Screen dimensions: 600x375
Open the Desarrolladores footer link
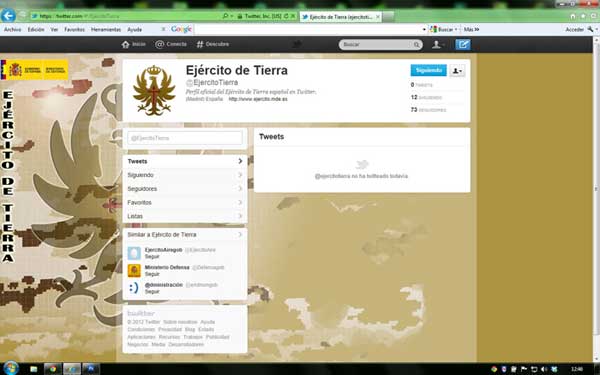click(x=186, y=344)
